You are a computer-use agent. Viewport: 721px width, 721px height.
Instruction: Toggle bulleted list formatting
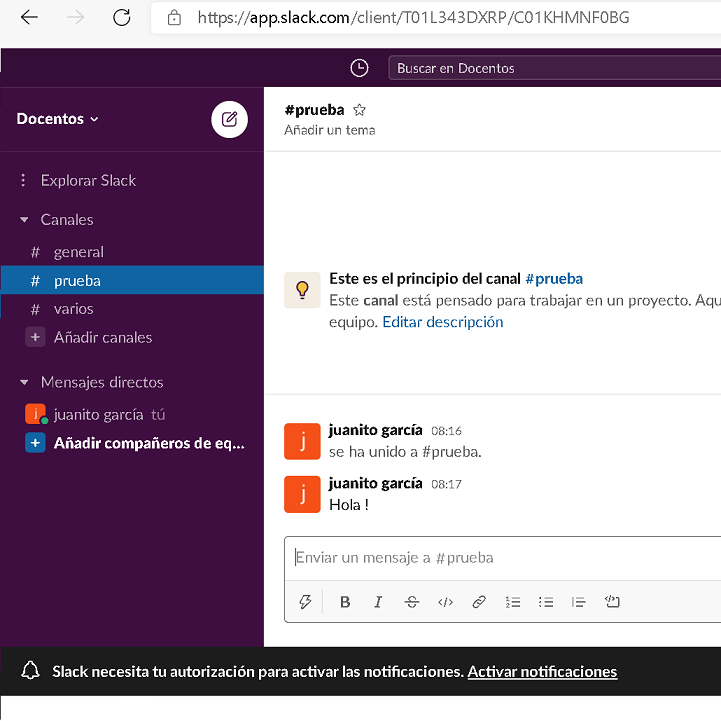[x=546, y=602]
